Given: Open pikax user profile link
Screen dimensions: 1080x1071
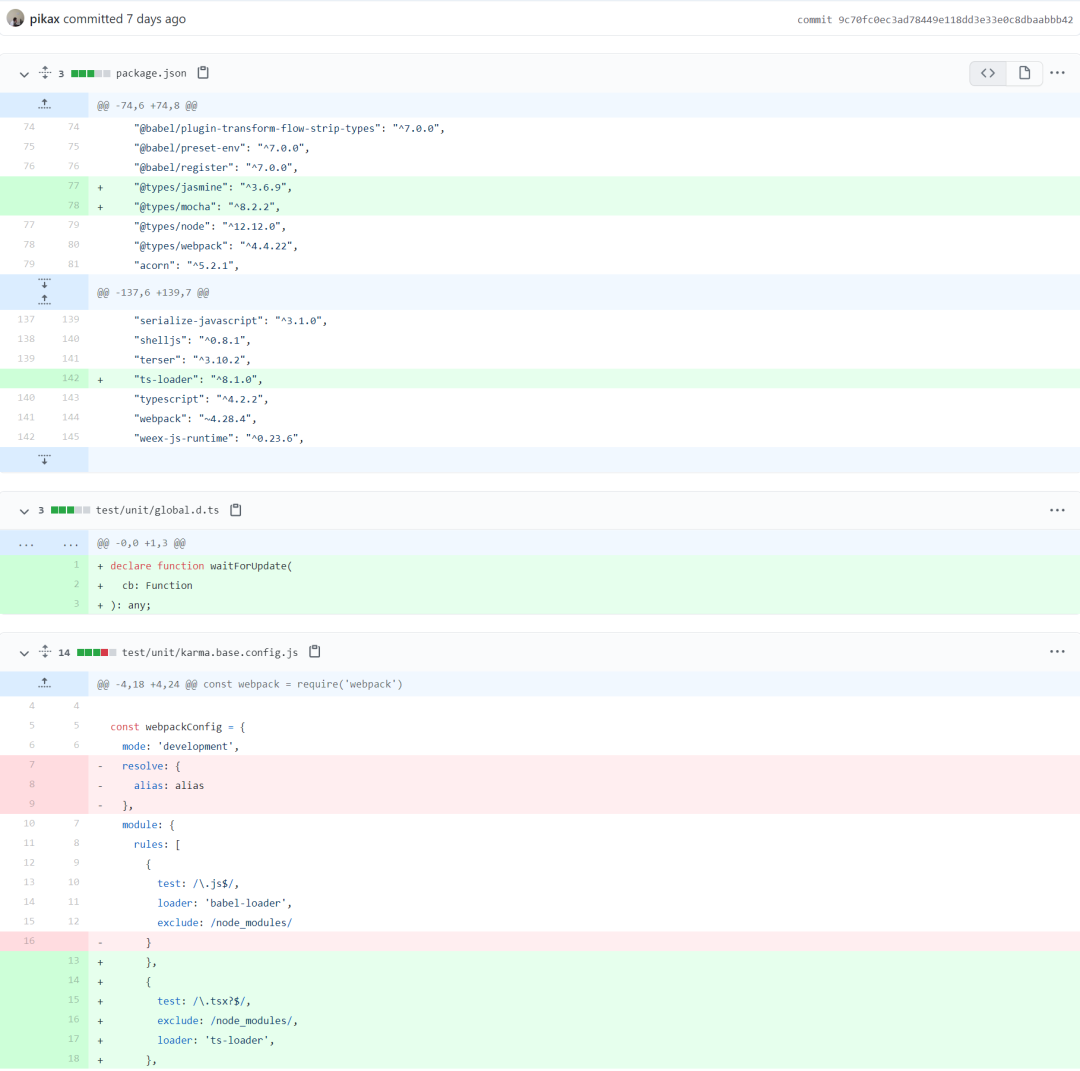Looking at the screenshot, I should [44, 19].
